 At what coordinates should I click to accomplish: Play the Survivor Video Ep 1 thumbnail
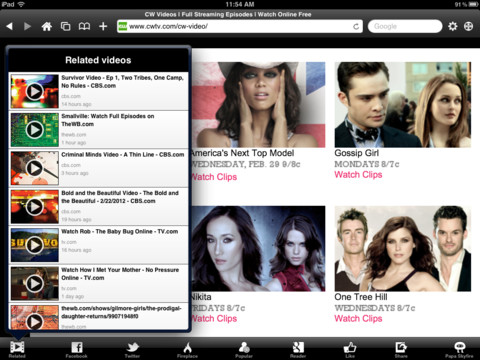point(34,91)
